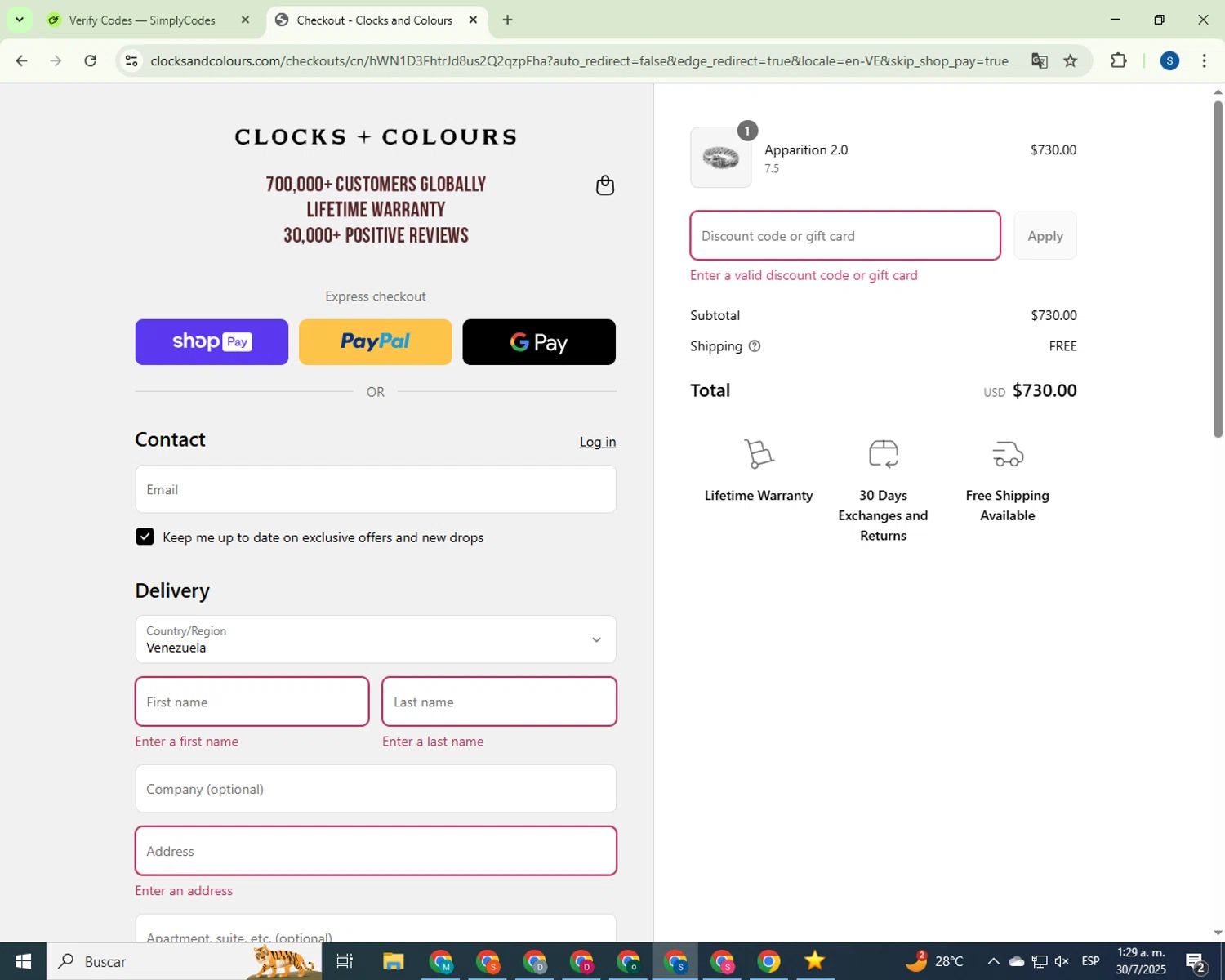Open the Chrome taskbar icon with green O badge

click(x=628, y=961)
